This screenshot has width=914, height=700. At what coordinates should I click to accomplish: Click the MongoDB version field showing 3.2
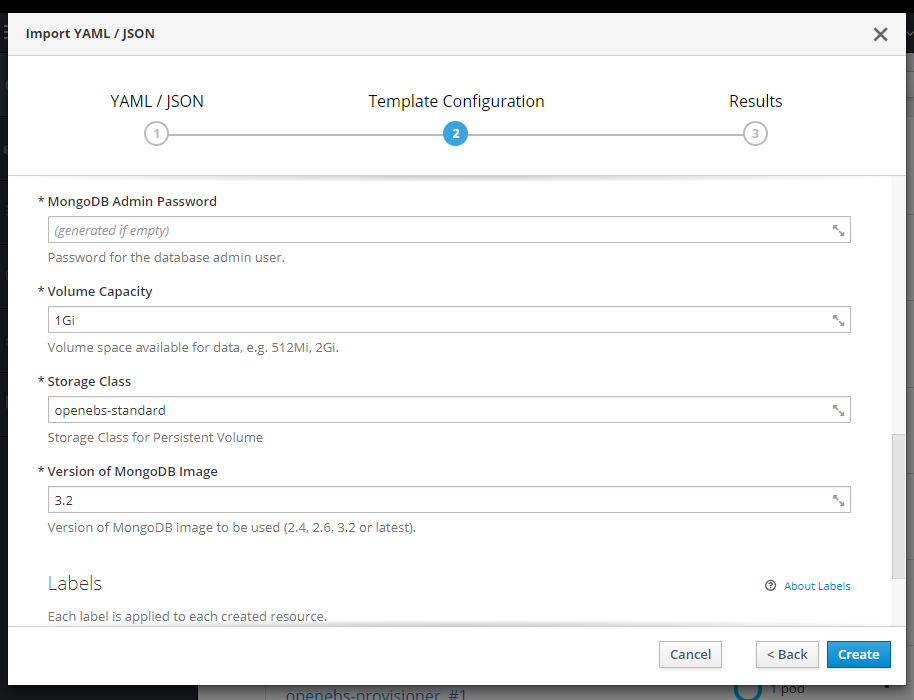[449, 500]
